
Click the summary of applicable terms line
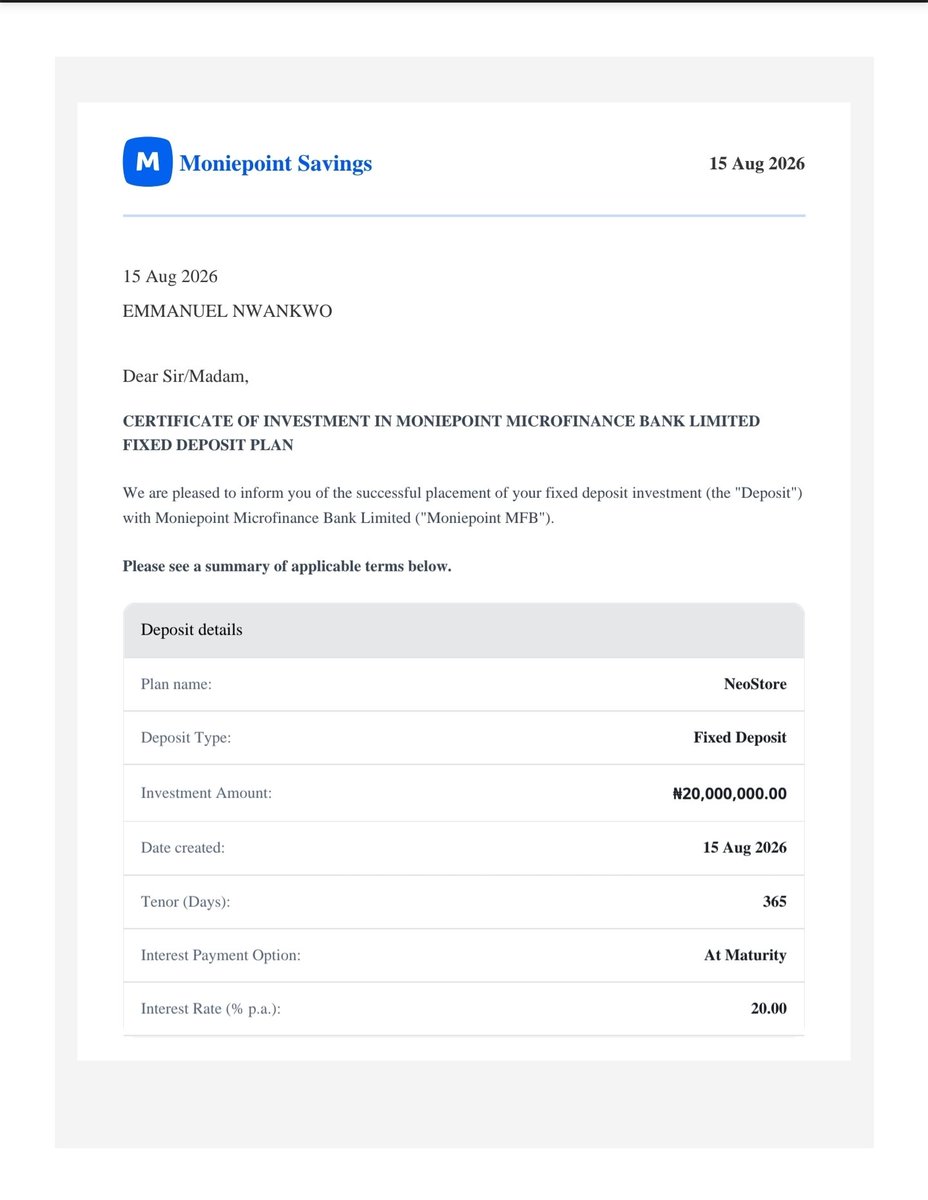tap(287, 566)
